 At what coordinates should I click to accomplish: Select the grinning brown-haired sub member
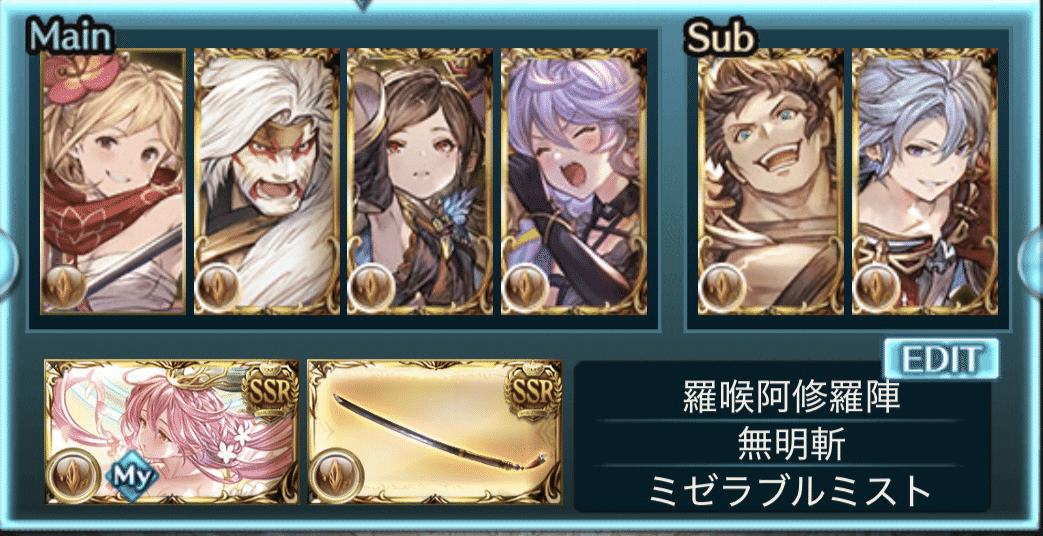(x=770, y=181)
